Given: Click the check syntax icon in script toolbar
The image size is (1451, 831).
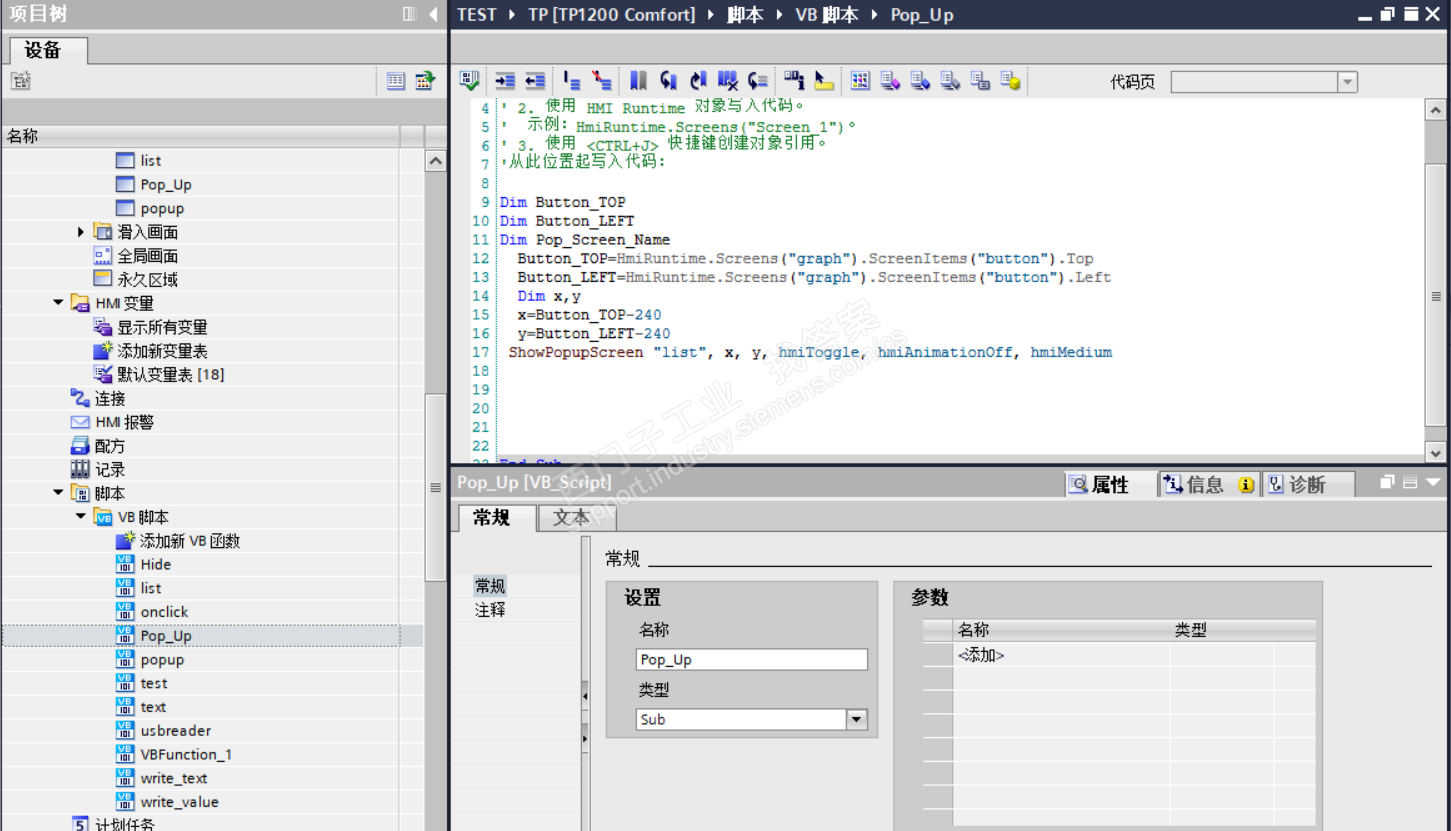Looking at the screenshot, I should point(468,81).
